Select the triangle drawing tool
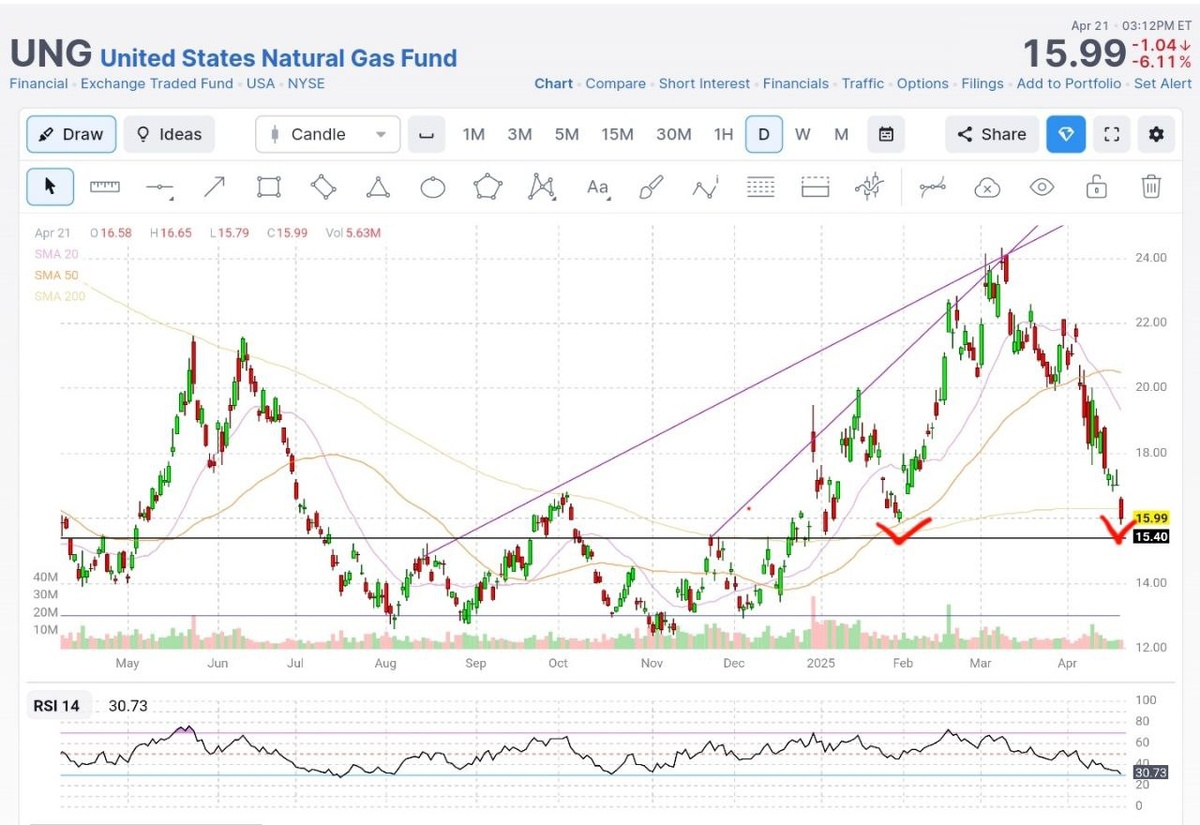This screenshot has height=825, width=1200. 378,186
